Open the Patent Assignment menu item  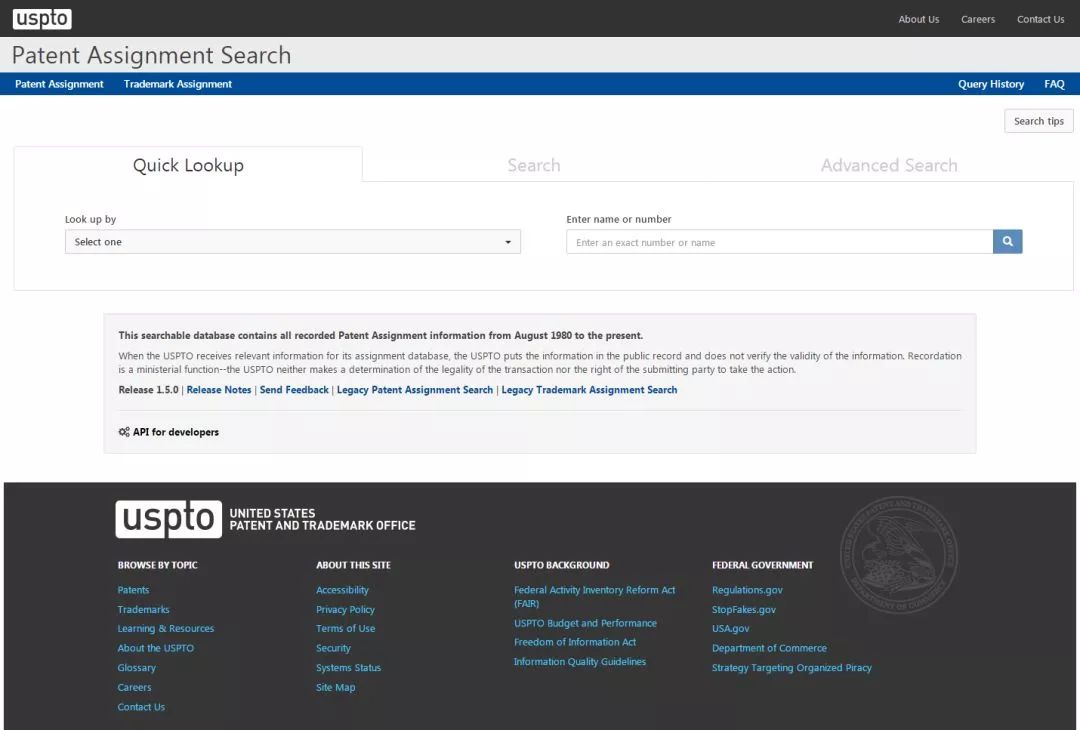tap(59, 84)
